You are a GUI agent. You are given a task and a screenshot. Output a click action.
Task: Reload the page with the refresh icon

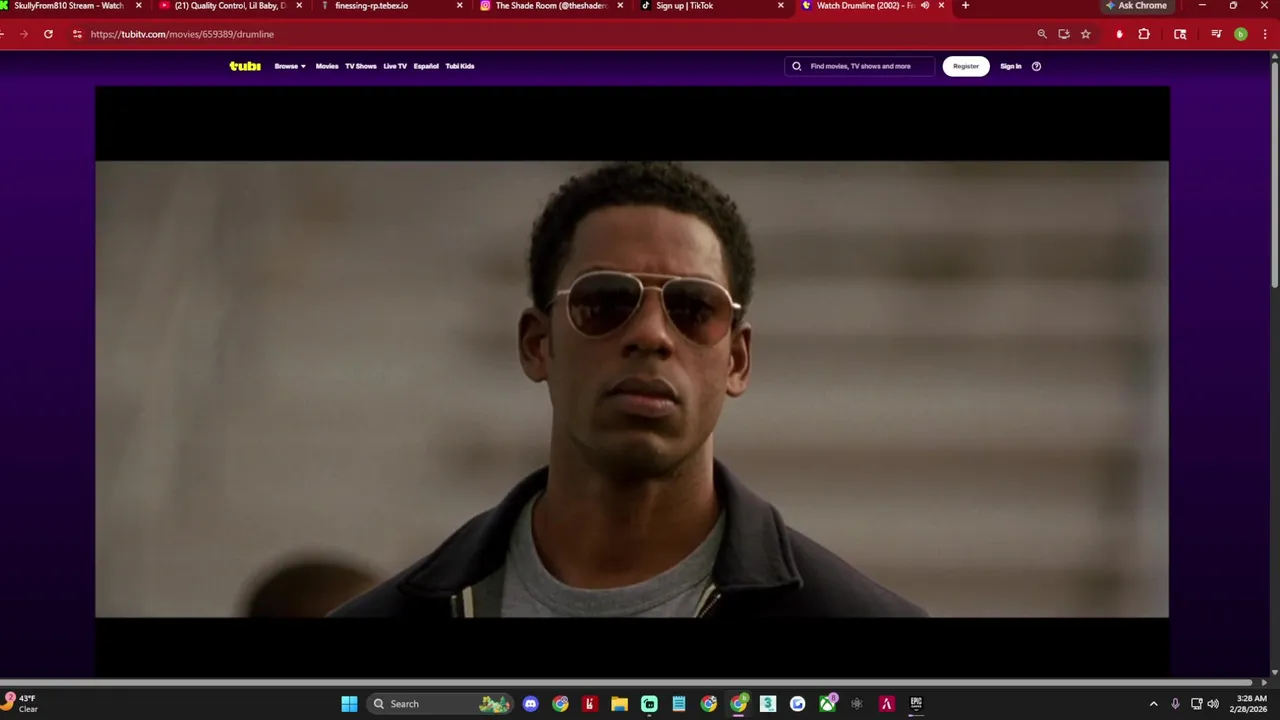[48, 34]
